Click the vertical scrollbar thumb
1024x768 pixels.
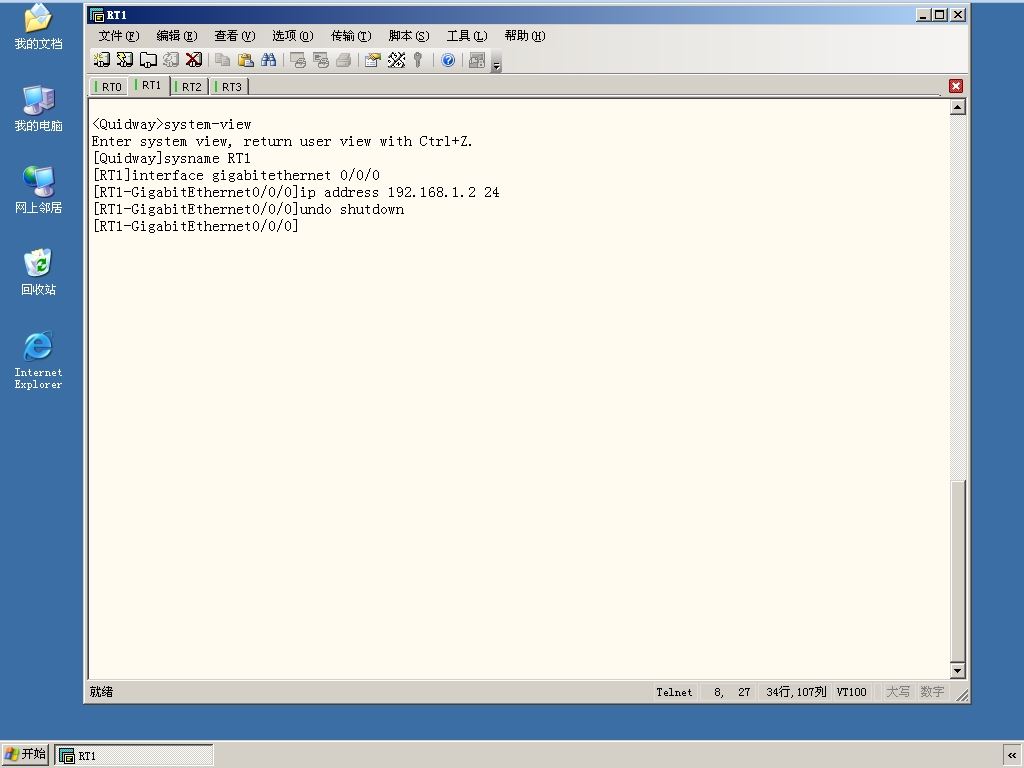(957, 571)
